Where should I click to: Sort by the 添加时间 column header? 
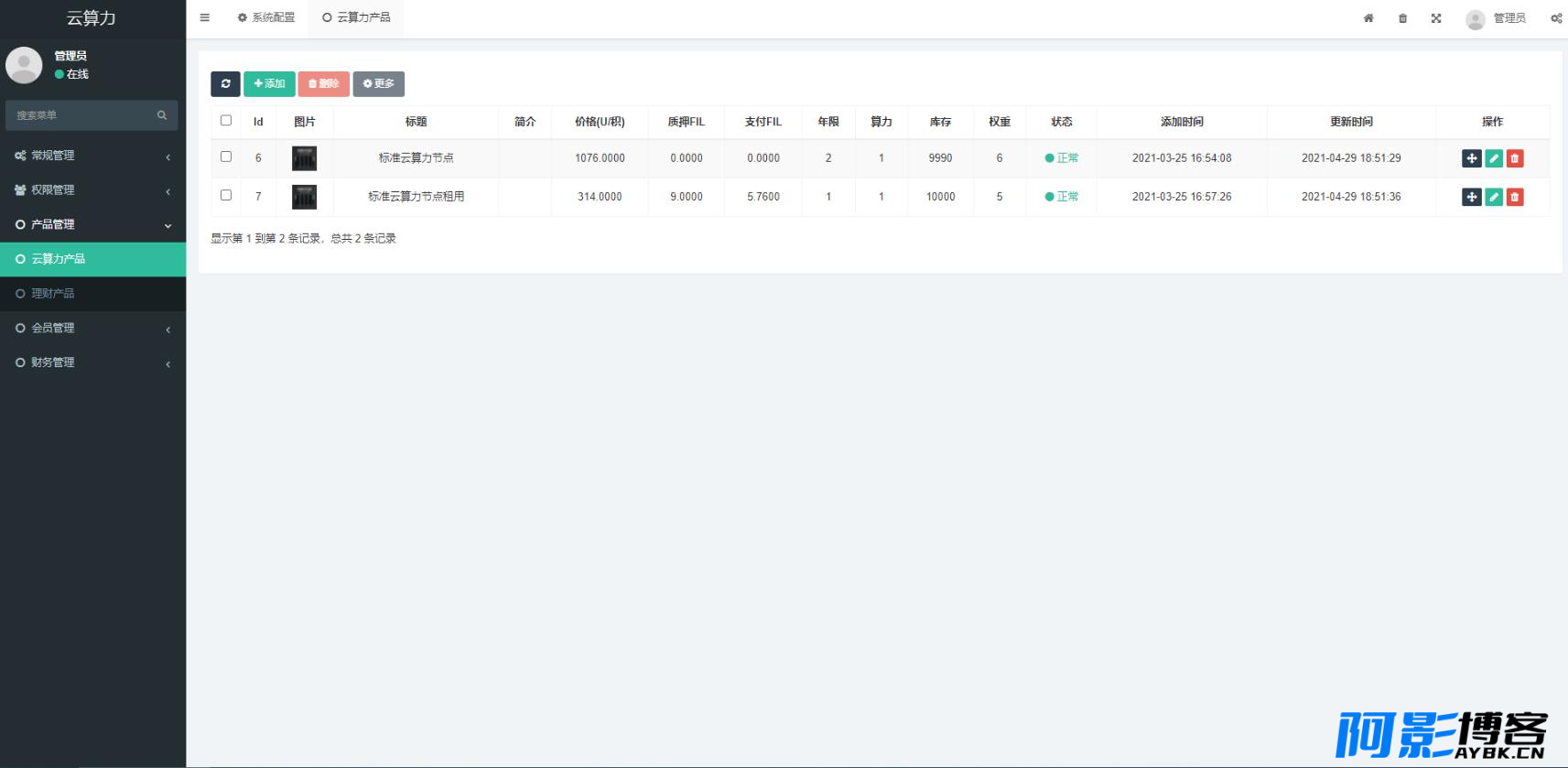coord(1182,122)
